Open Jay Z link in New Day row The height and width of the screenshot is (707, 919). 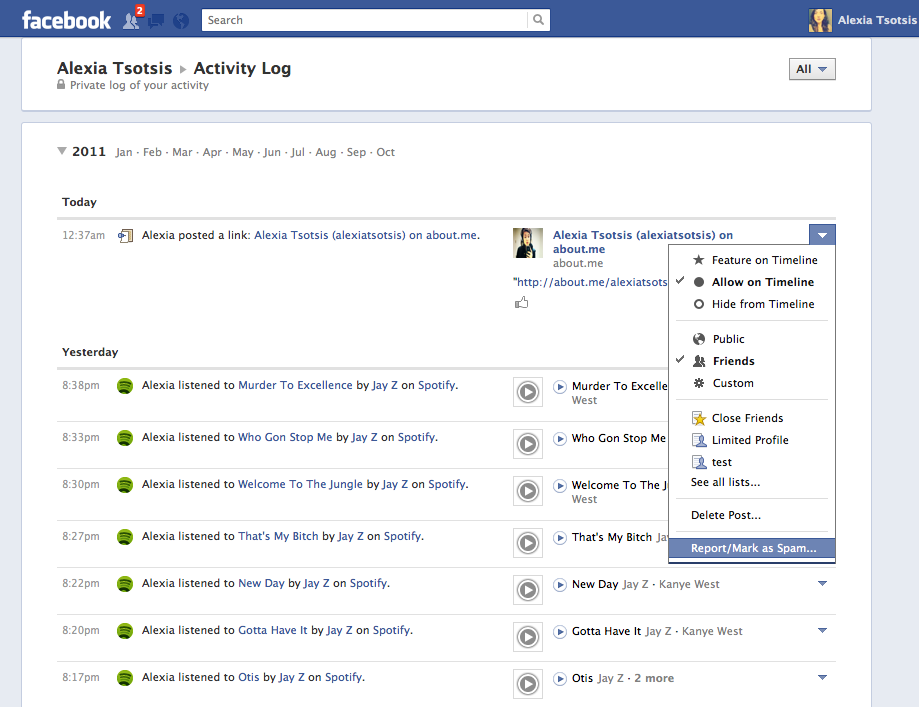pos(316,583)
